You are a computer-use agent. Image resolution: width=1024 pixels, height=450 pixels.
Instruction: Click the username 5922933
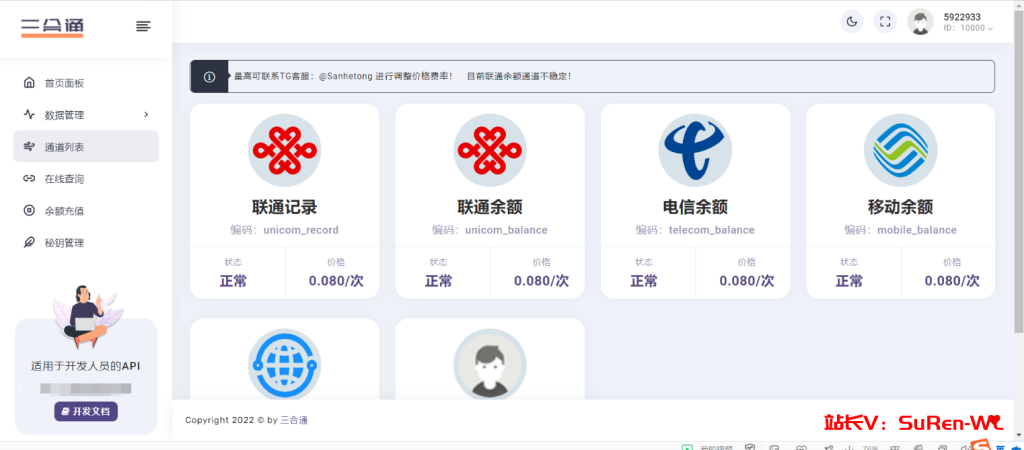coord(962,17)
